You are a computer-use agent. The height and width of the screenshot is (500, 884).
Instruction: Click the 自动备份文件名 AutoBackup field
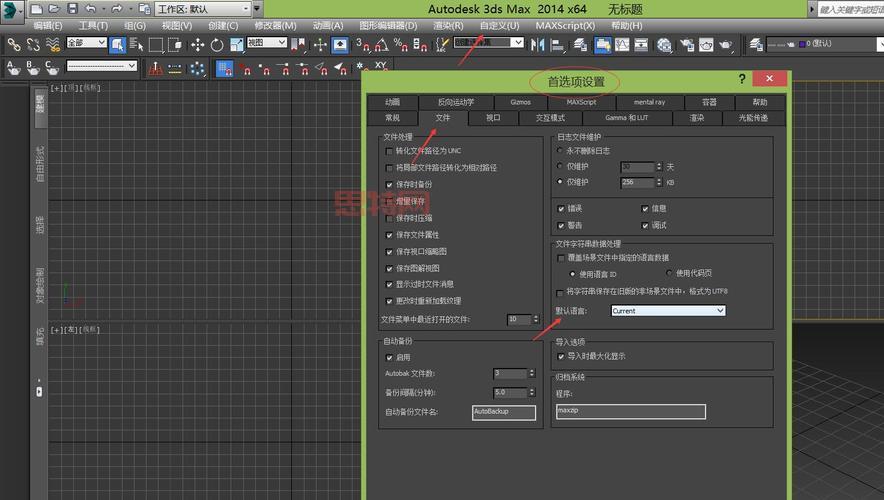click(504, 412)
